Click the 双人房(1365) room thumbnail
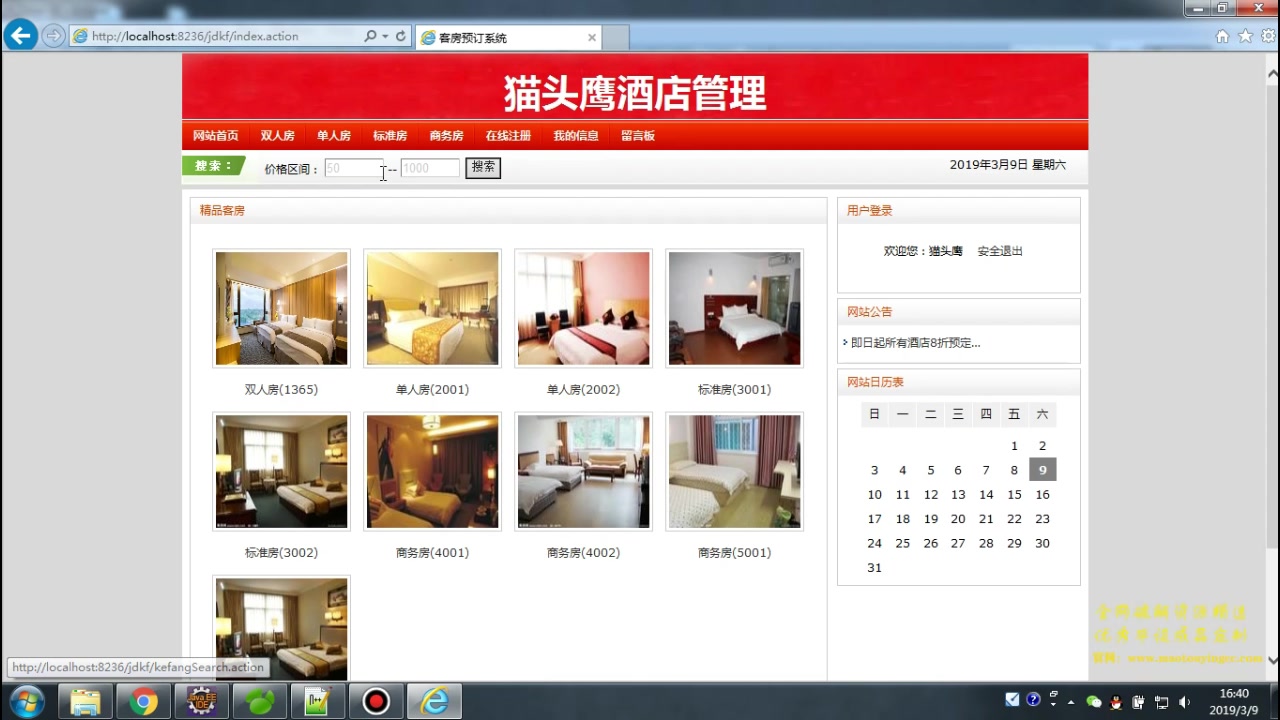The width and height of the screenshot is (1280, 720). coord(281,307)
